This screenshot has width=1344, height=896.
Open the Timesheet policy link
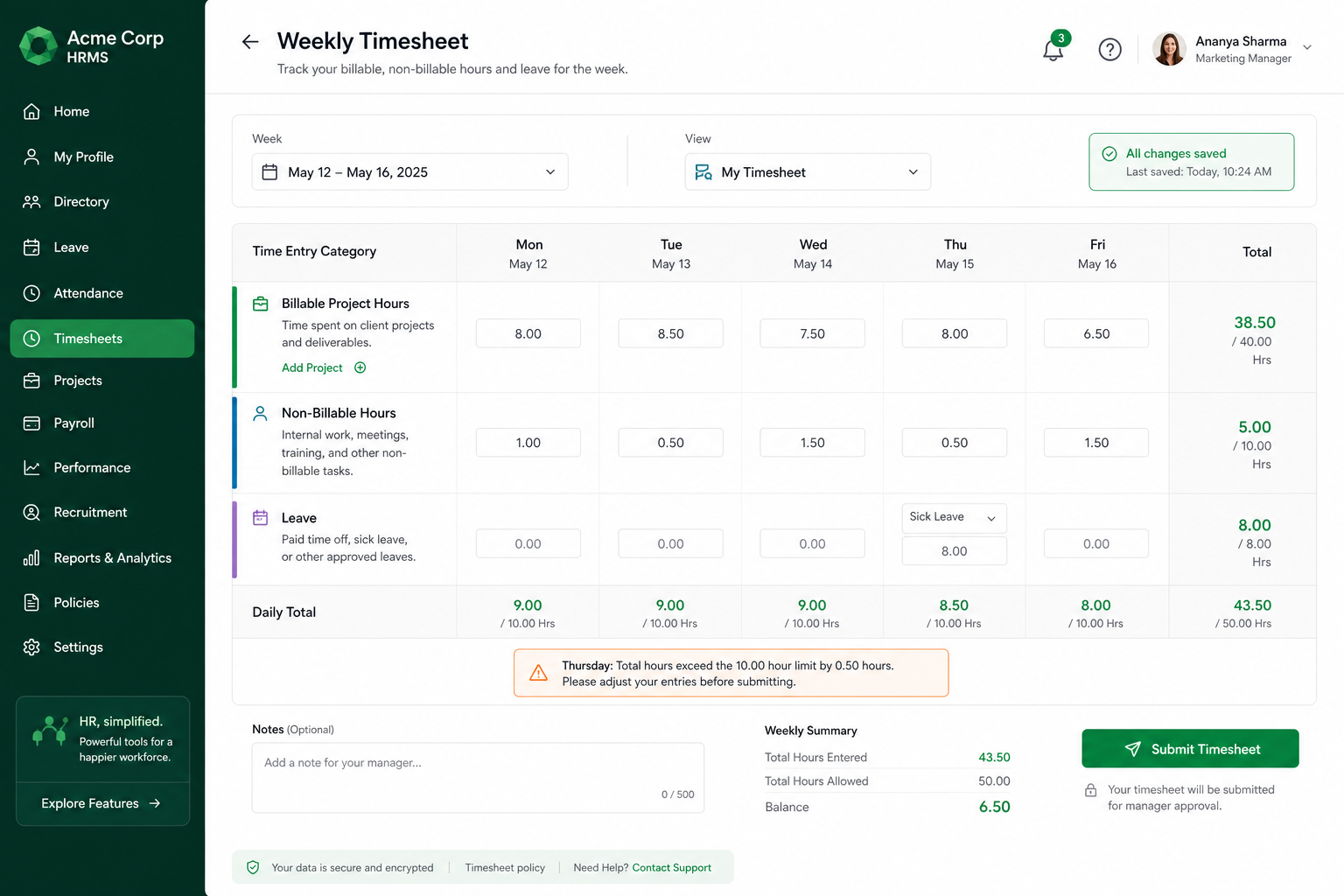click(x=505, y=867)
